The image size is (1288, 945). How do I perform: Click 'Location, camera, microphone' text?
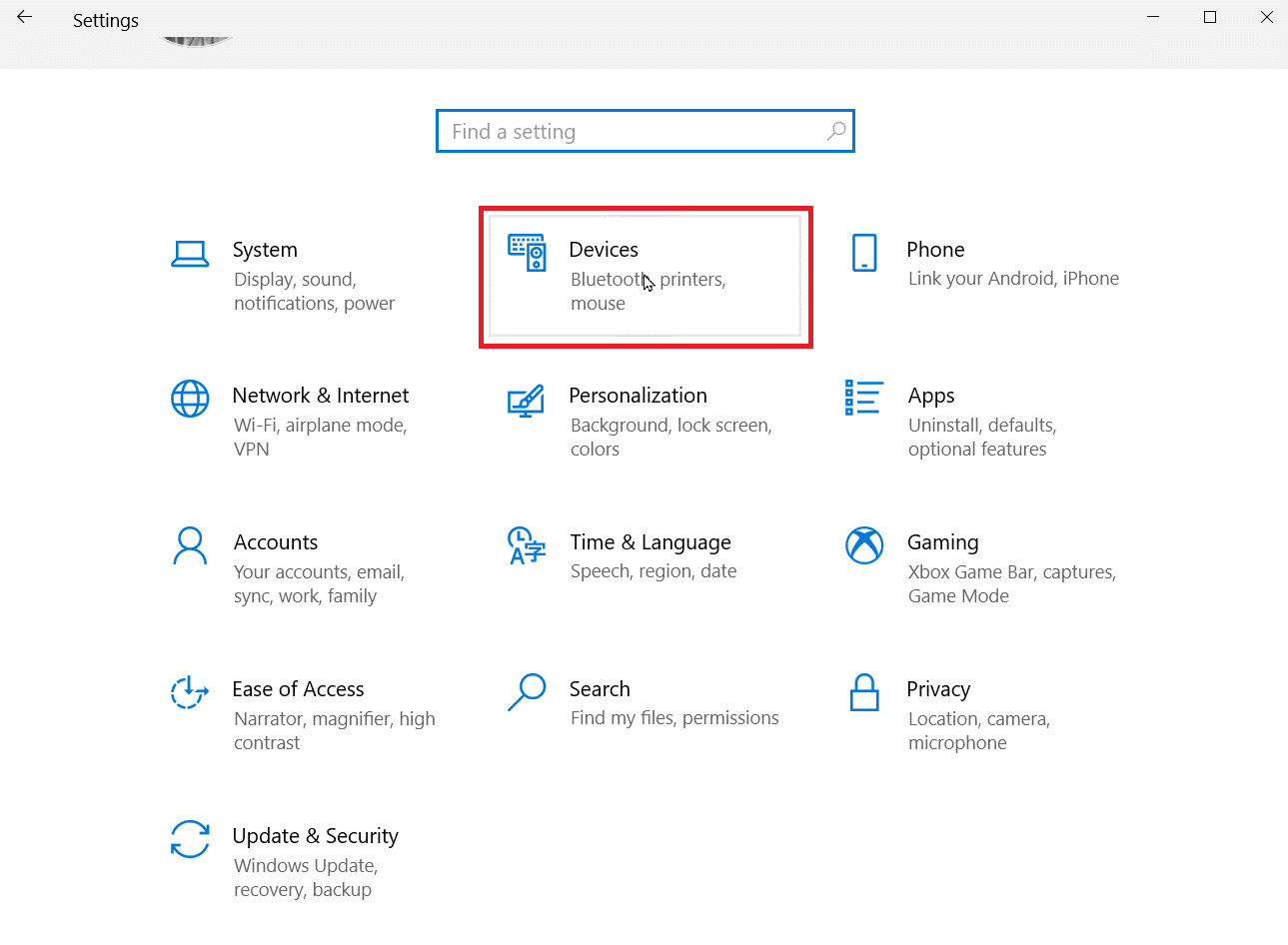pos(978,731)
